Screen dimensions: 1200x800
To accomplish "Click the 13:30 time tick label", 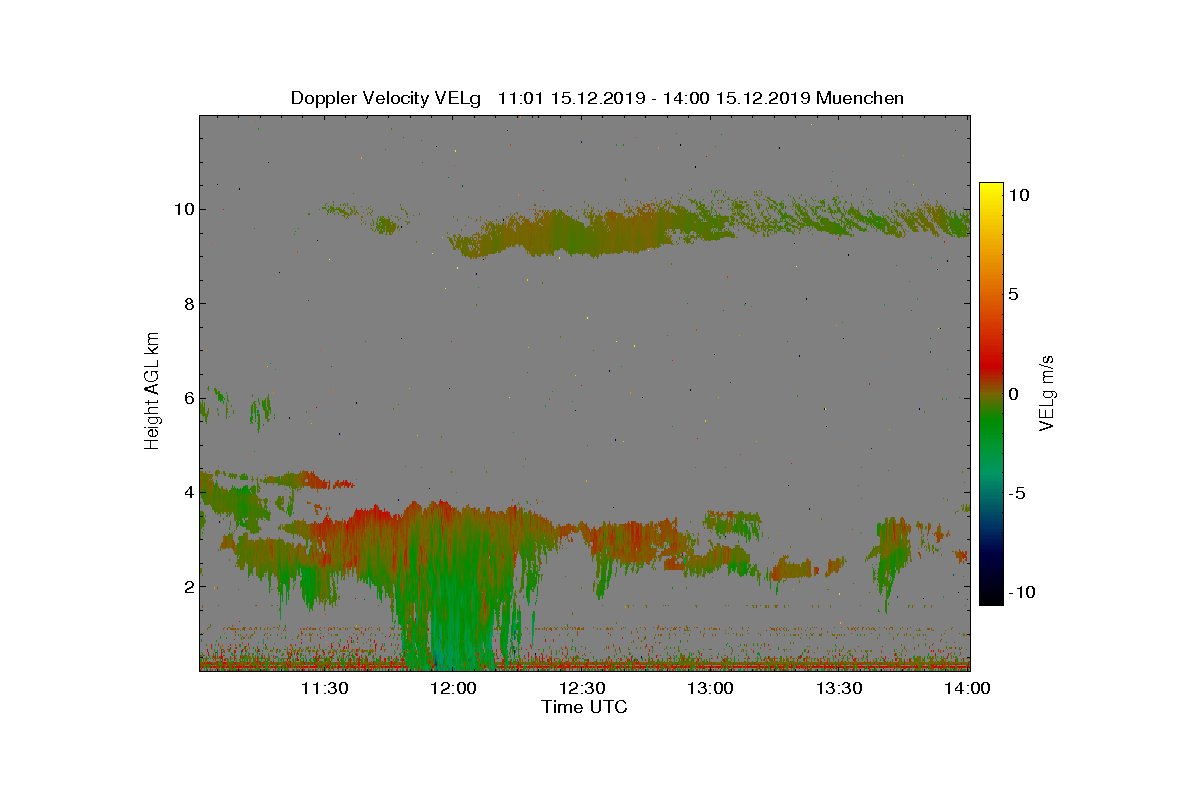I will click(841, 688).
